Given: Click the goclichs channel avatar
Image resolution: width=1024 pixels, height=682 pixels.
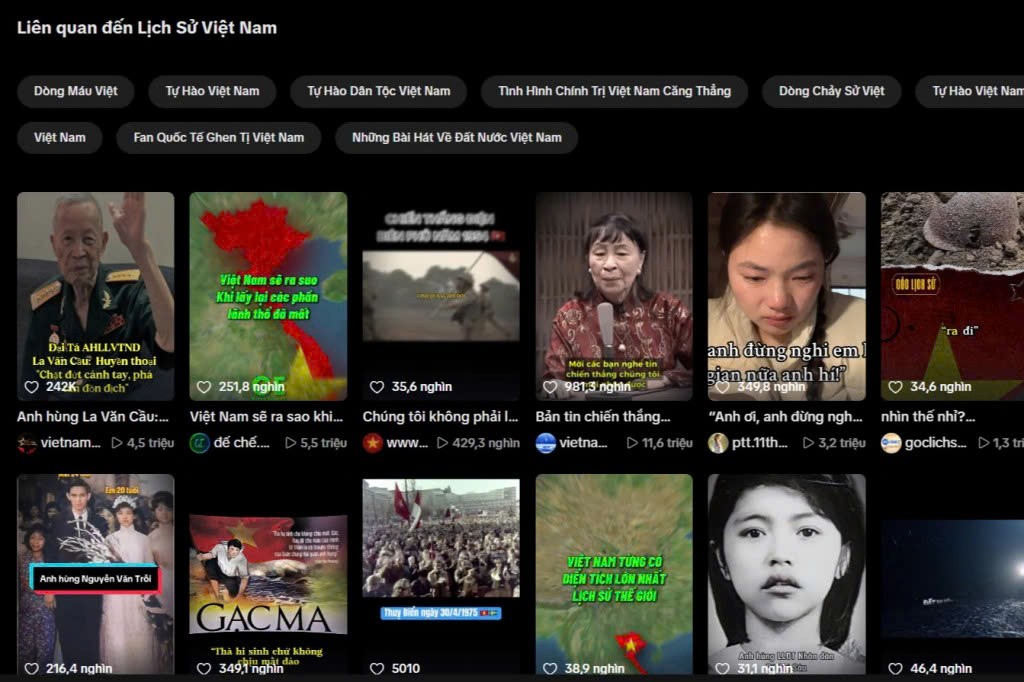Looking at the screenshot, I should pos(891,443).
